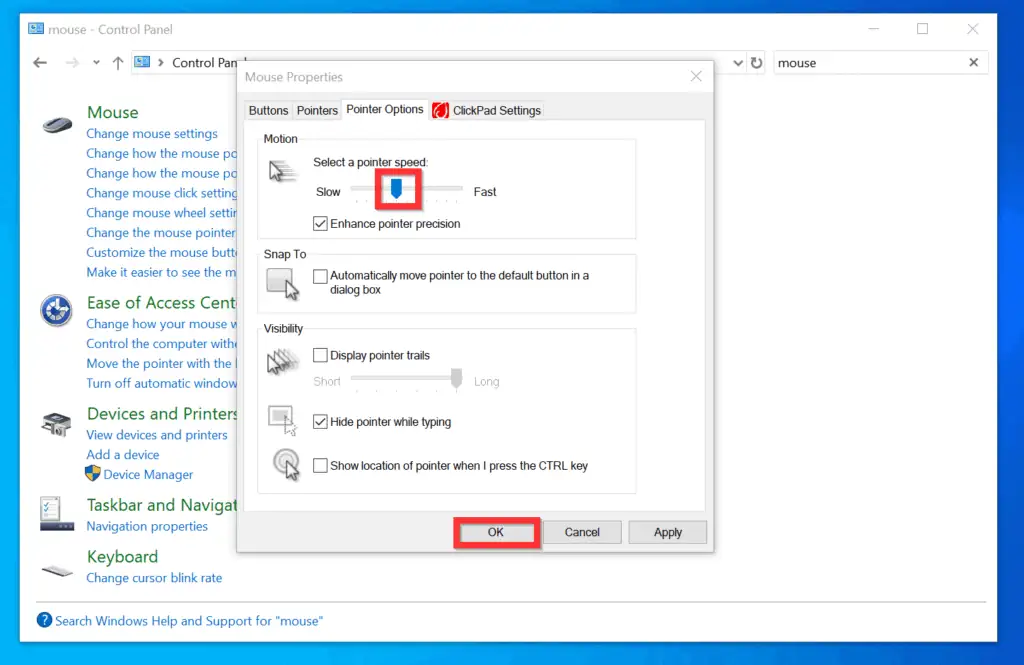This screenshot has width=1024, height=665.
Task: Expand the address bar history dropdown
Action: 738,63
